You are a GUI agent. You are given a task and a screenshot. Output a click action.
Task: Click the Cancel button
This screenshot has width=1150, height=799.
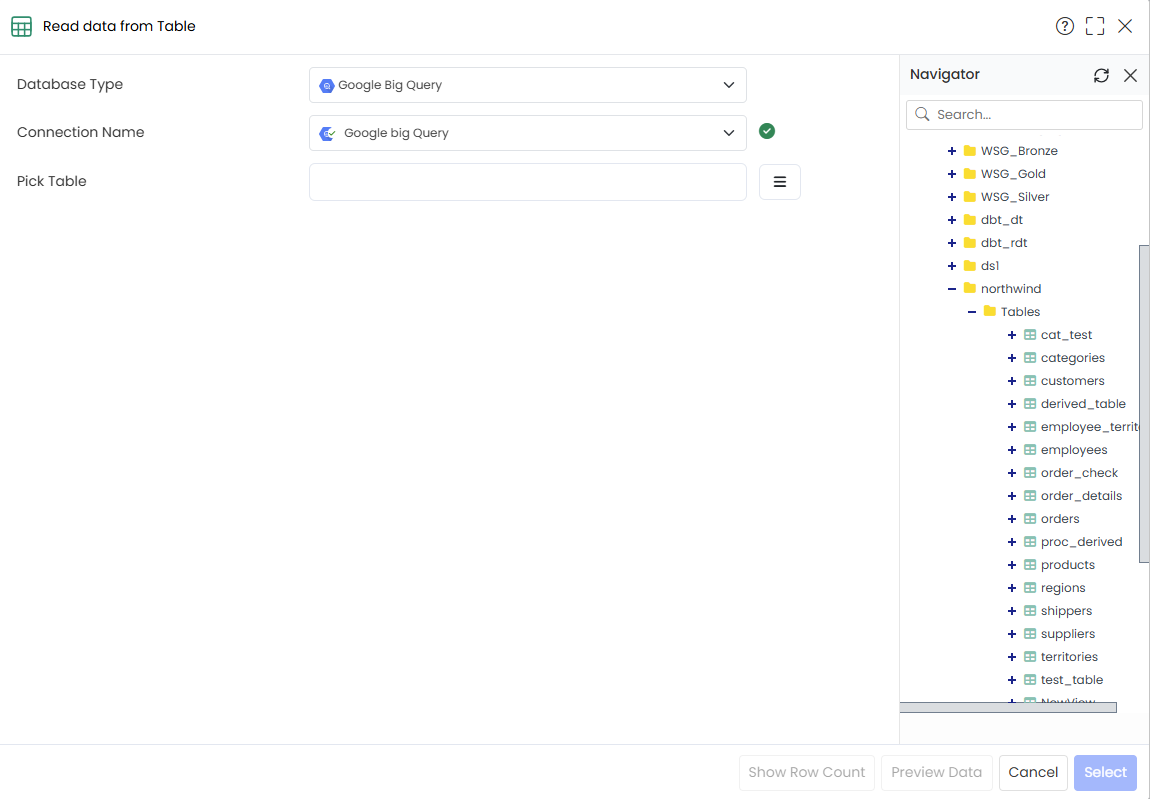coord(1033,773)
